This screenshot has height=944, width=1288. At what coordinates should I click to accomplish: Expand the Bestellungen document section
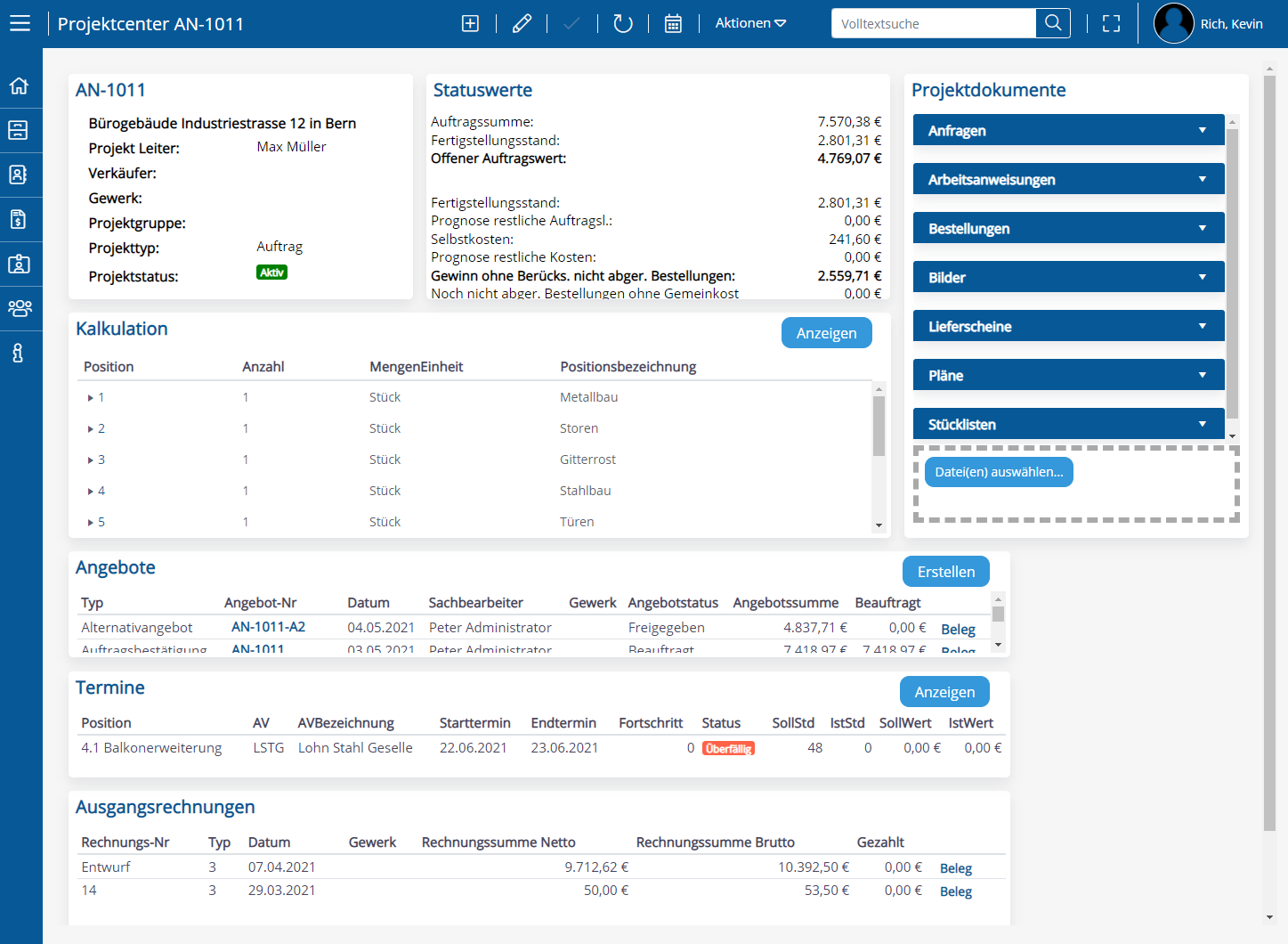point(1067,228)
